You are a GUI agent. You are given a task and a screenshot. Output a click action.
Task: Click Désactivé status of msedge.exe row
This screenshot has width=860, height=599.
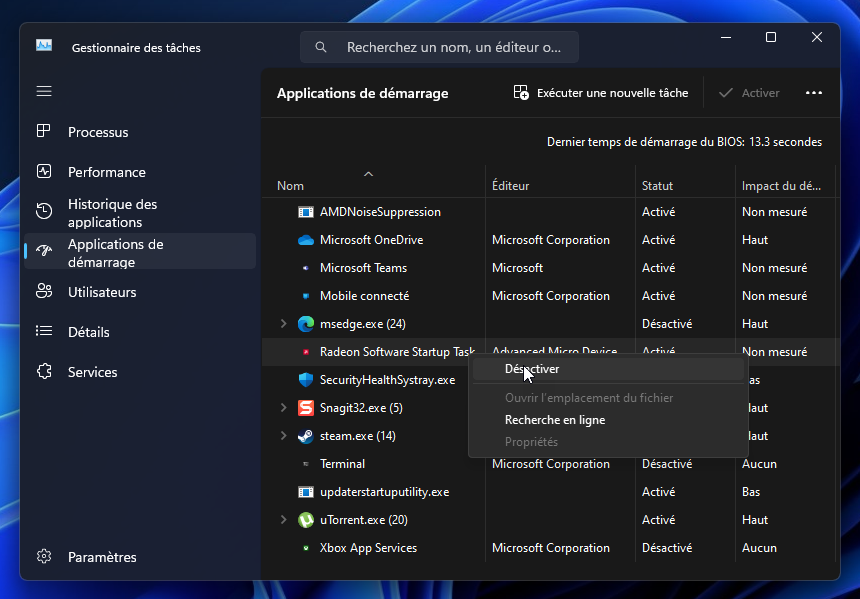667,324
